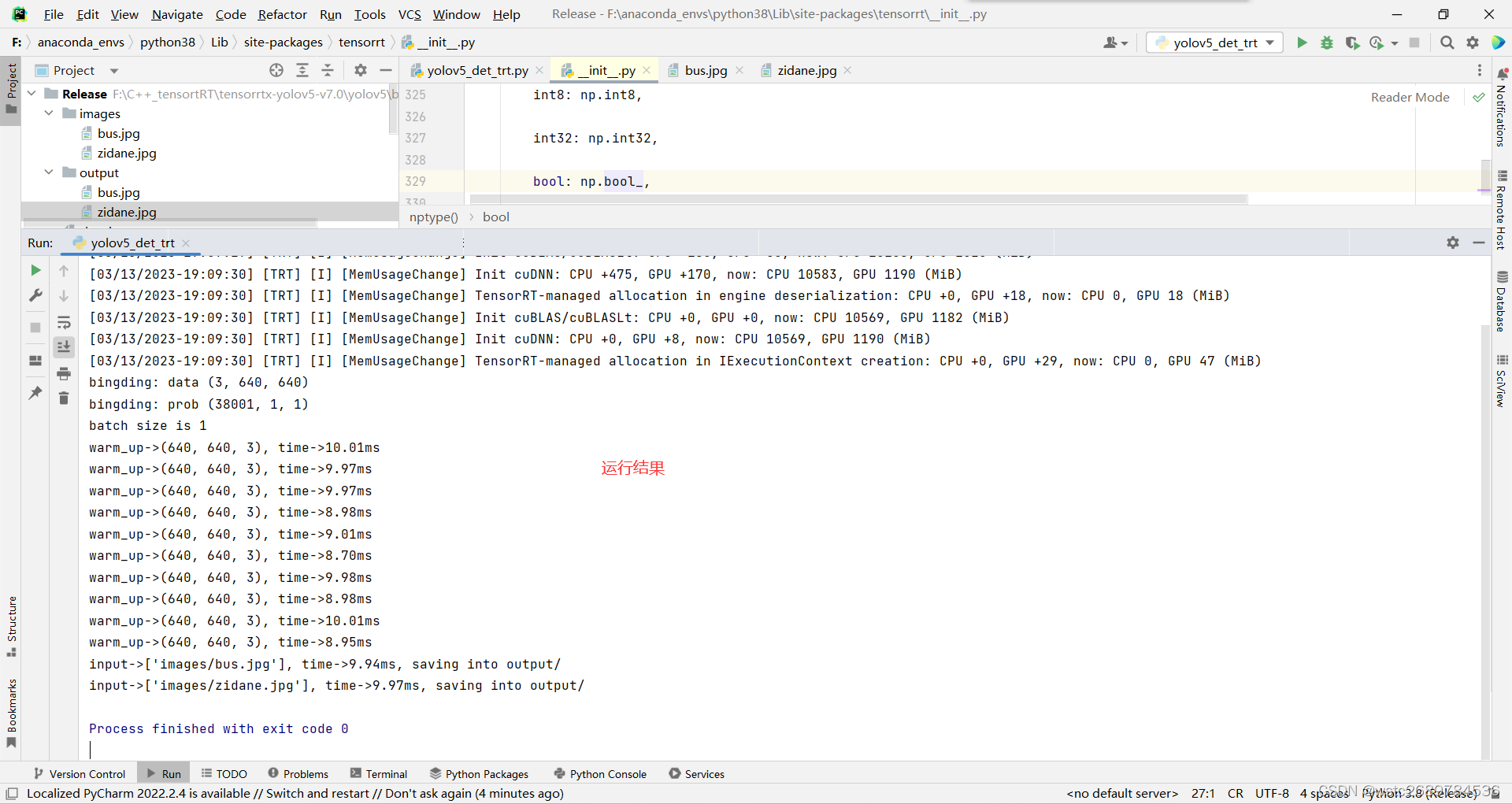Image resolution: width=1512 pixels, height=804 pixels.
Task: Select bus.jpg under images folder
Action: 119,133
